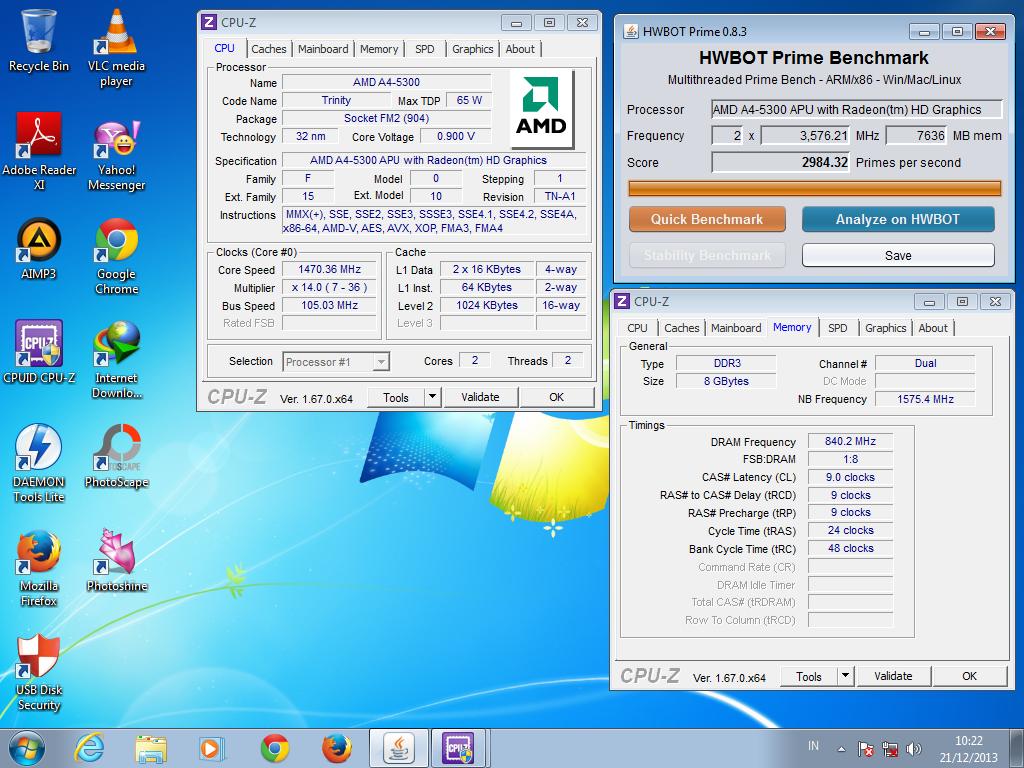Launch VLC media player shortcut
This screenshot has width=1024, height=768.
(x=116, y=47)
